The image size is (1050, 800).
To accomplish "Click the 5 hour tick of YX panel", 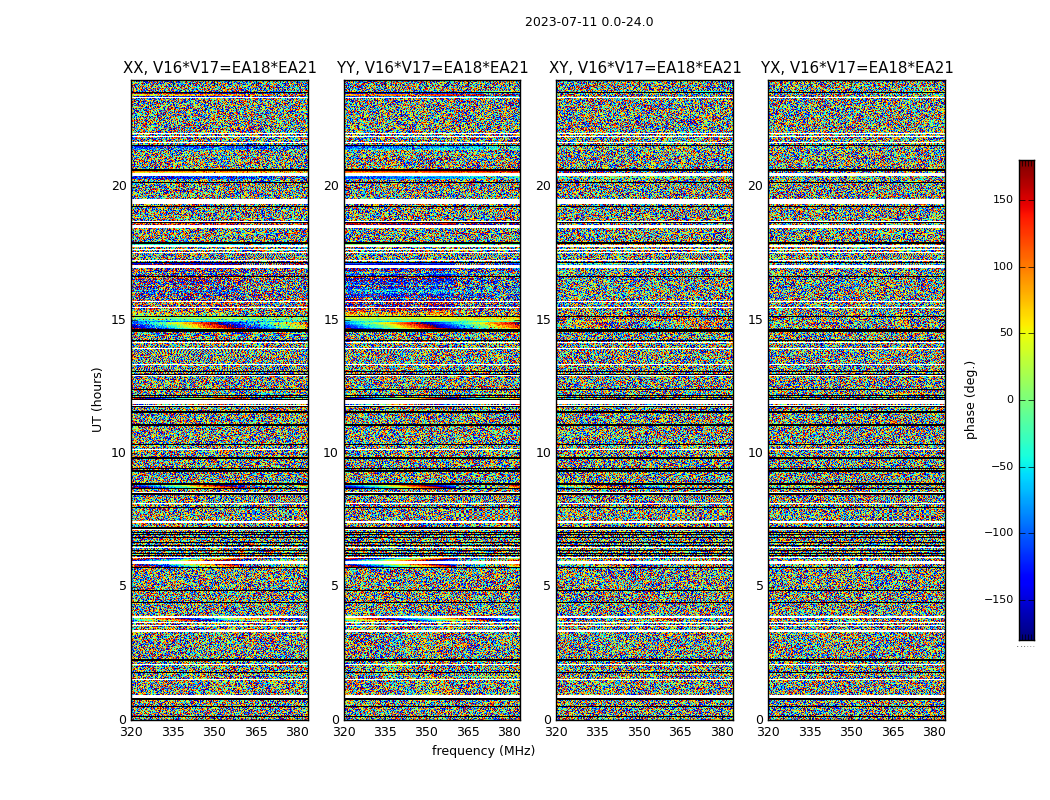I will 759,586.
